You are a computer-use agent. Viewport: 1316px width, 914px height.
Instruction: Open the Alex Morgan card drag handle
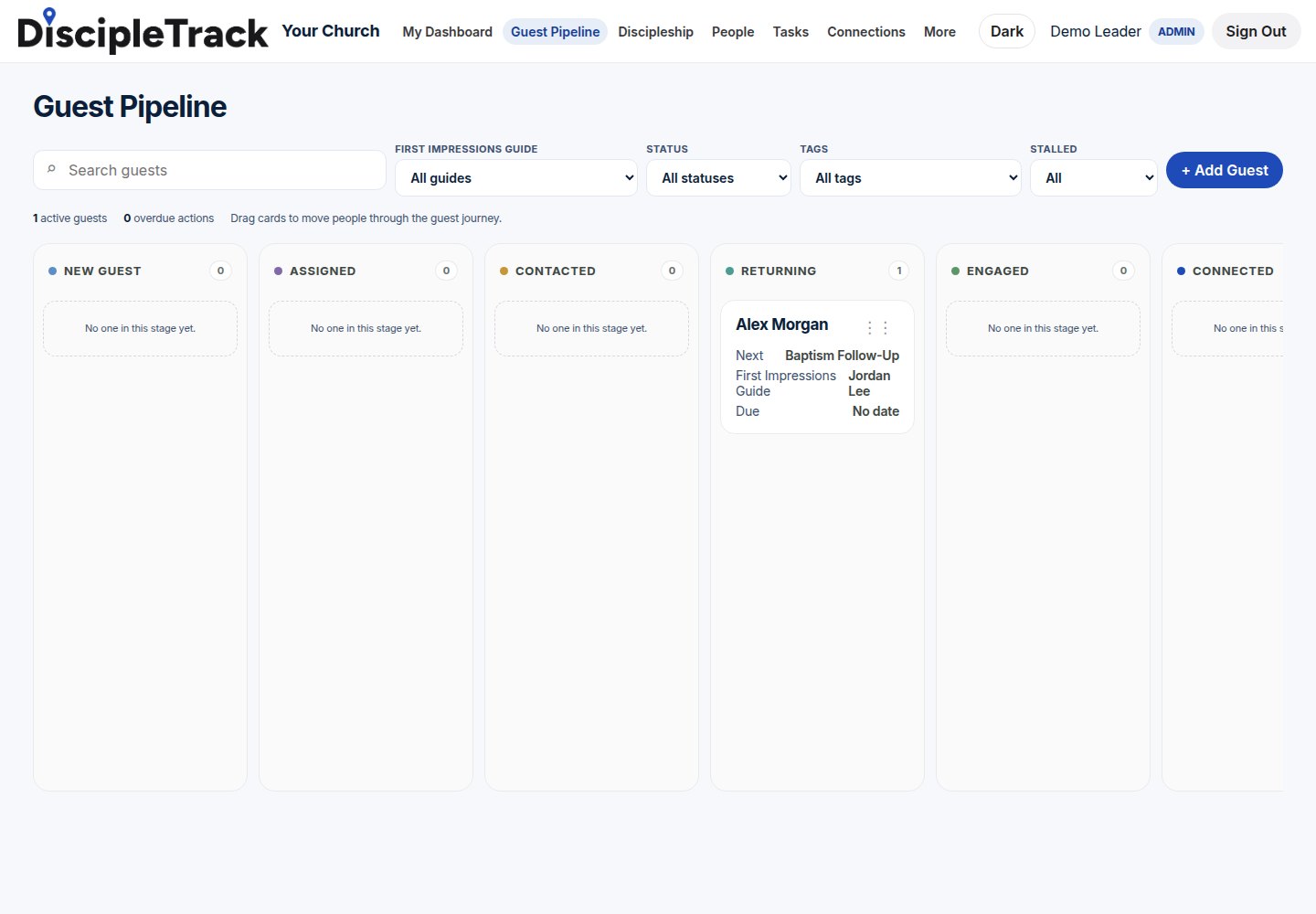click(877, 327)
